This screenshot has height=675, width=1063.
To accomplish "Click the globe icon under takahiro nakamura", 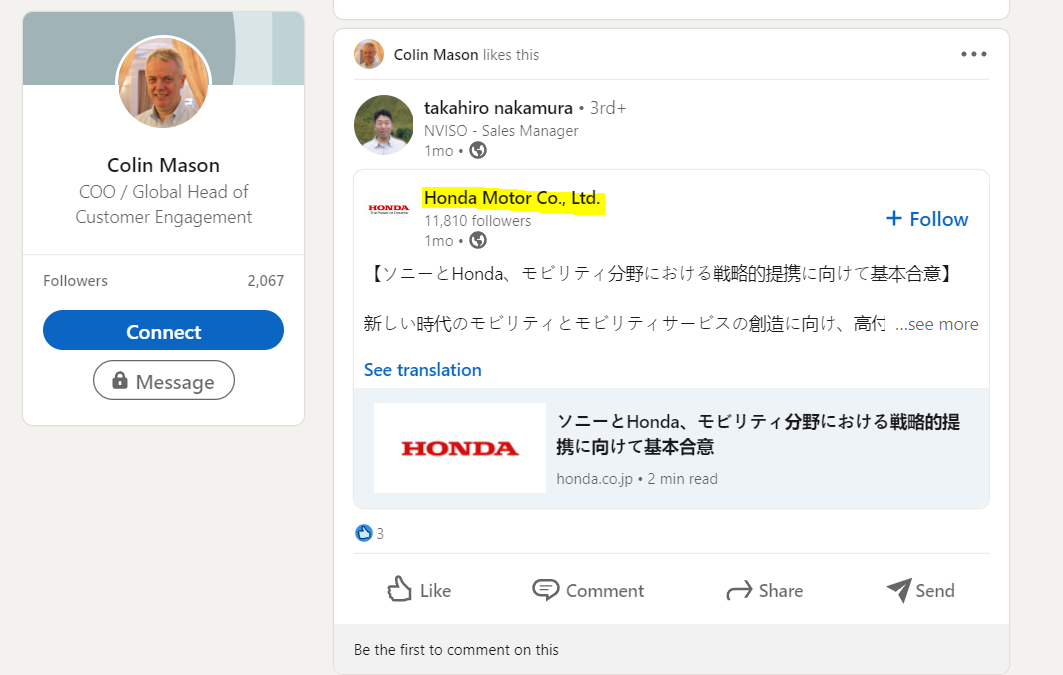I will click(x=478, y=150).
